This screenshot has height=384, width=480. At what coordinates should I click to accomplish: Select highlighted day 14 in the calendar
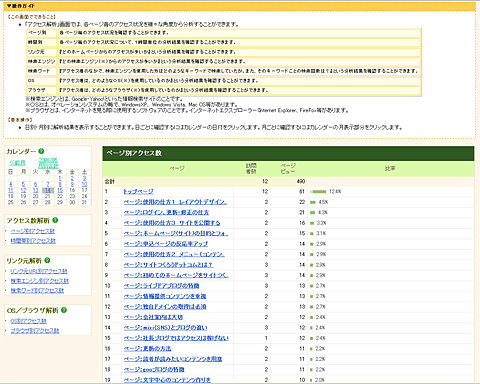pyautogui.click(x=48, y=190)
